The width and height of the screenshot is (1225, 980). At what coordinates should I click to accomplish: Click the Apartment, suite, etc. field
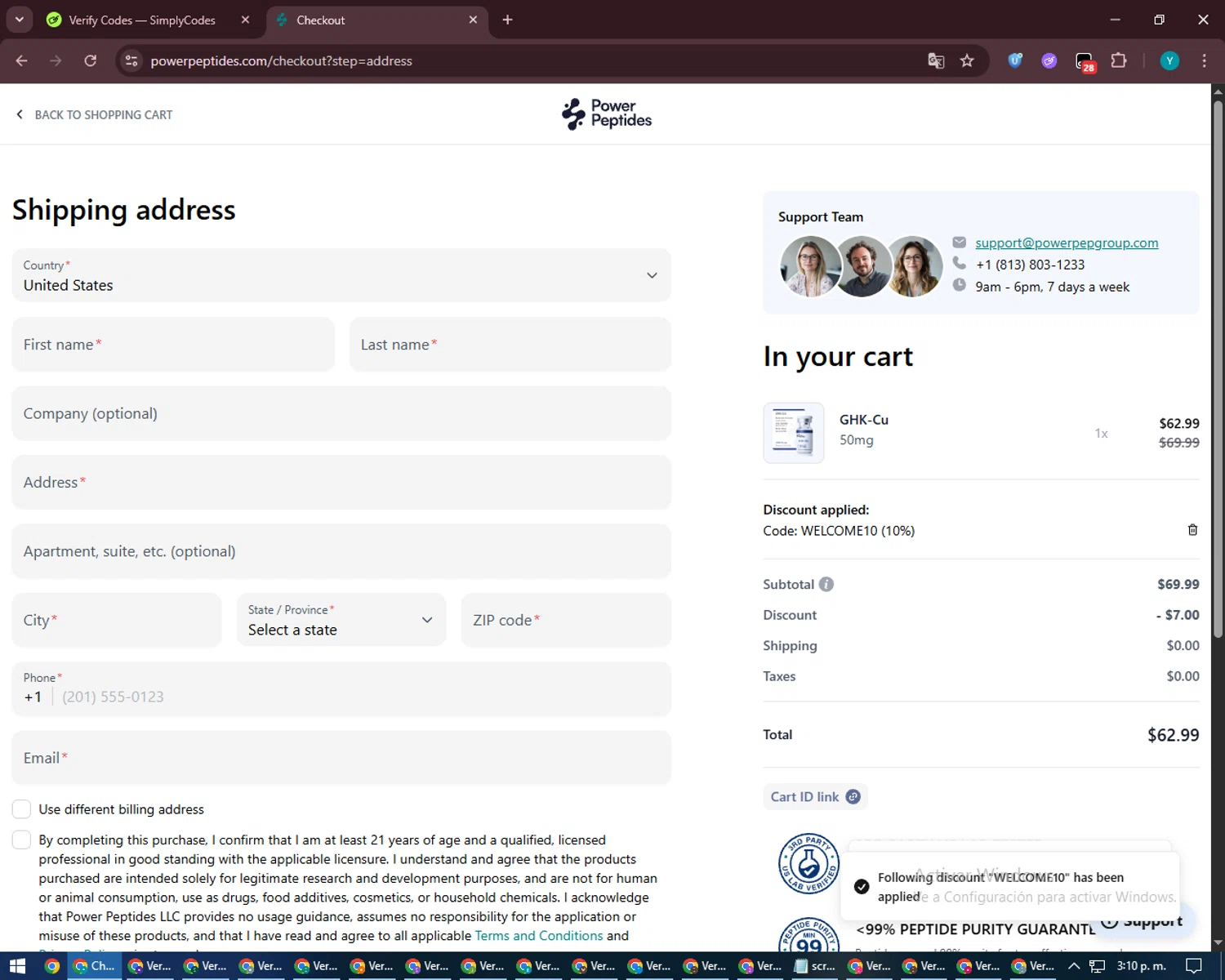tap(341, 551)
